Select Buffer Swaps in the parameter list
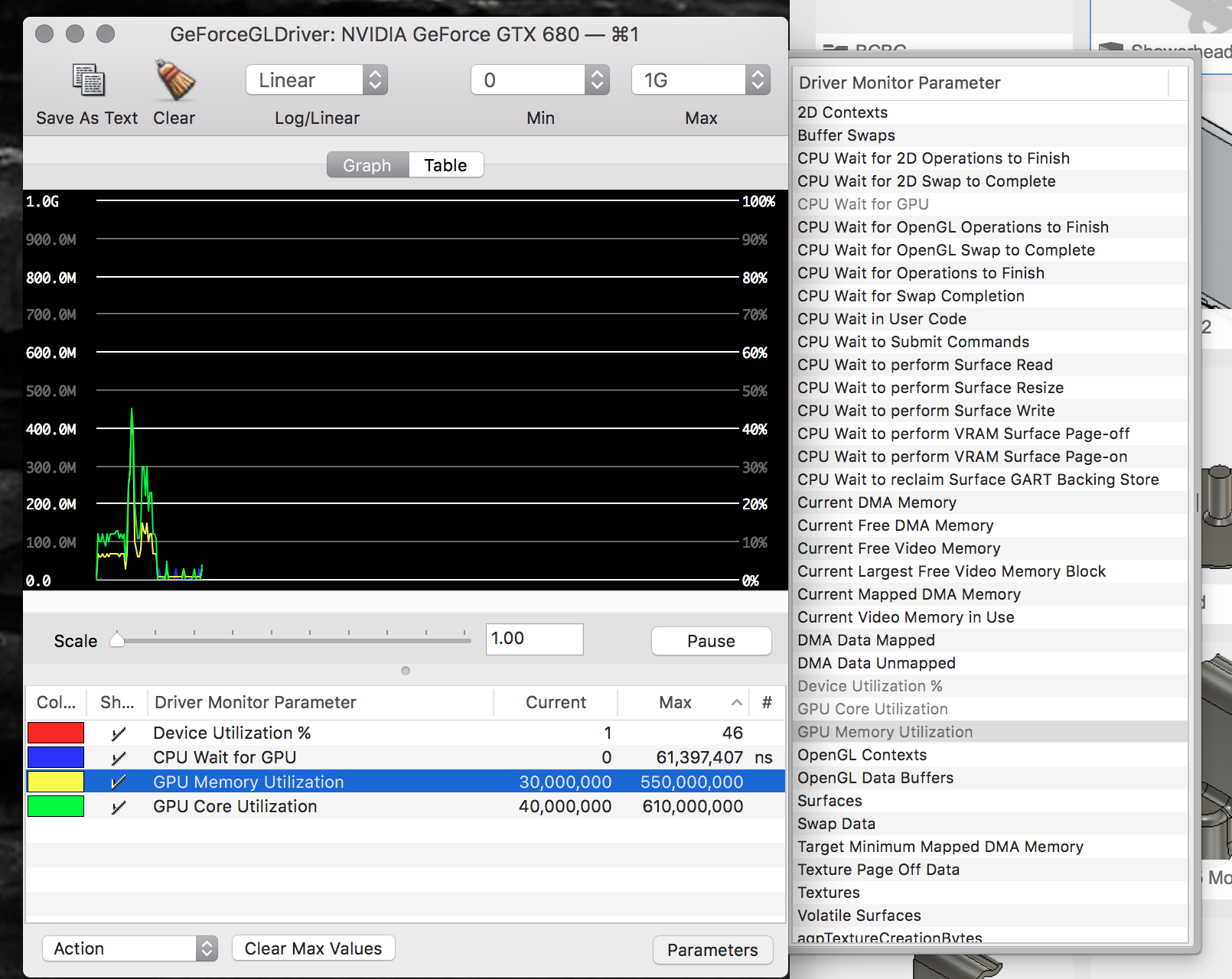 point(990,135)
